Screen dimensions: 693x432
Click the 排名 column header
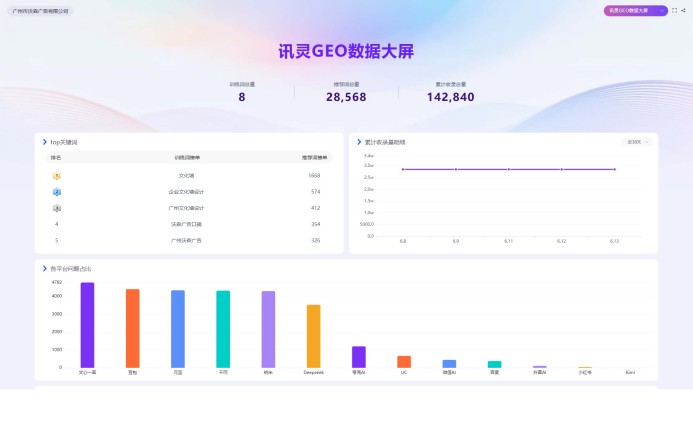point(56,157)
